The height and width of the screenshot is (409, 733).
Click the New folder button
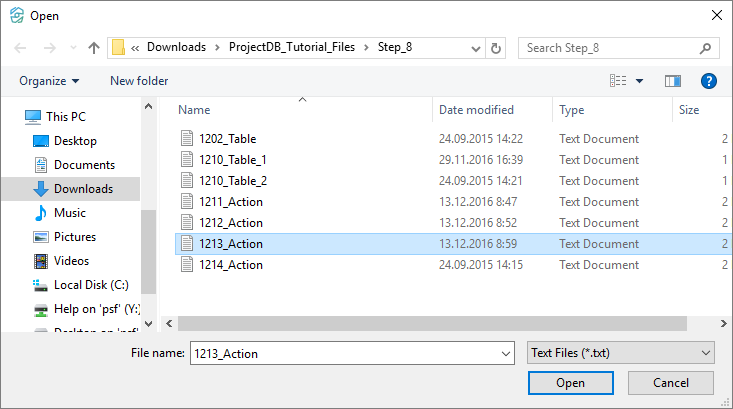(139, 81)
